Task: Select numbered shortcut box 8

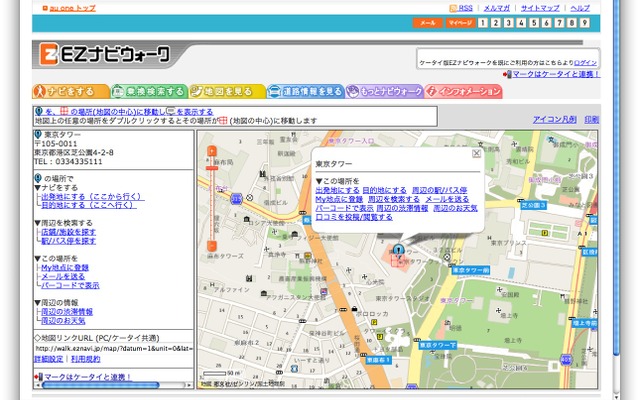Action: 572,23
